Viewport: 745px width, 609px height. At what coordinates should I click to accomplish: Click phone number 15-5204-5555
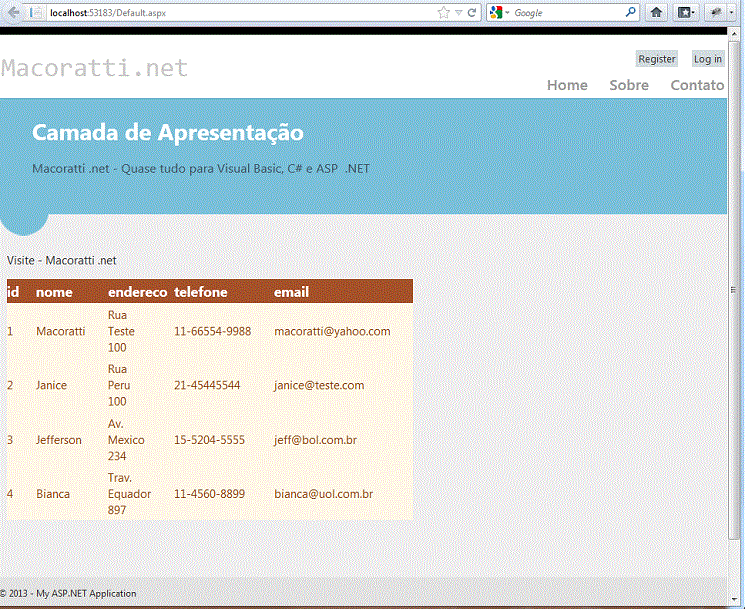tap(209, 440)
